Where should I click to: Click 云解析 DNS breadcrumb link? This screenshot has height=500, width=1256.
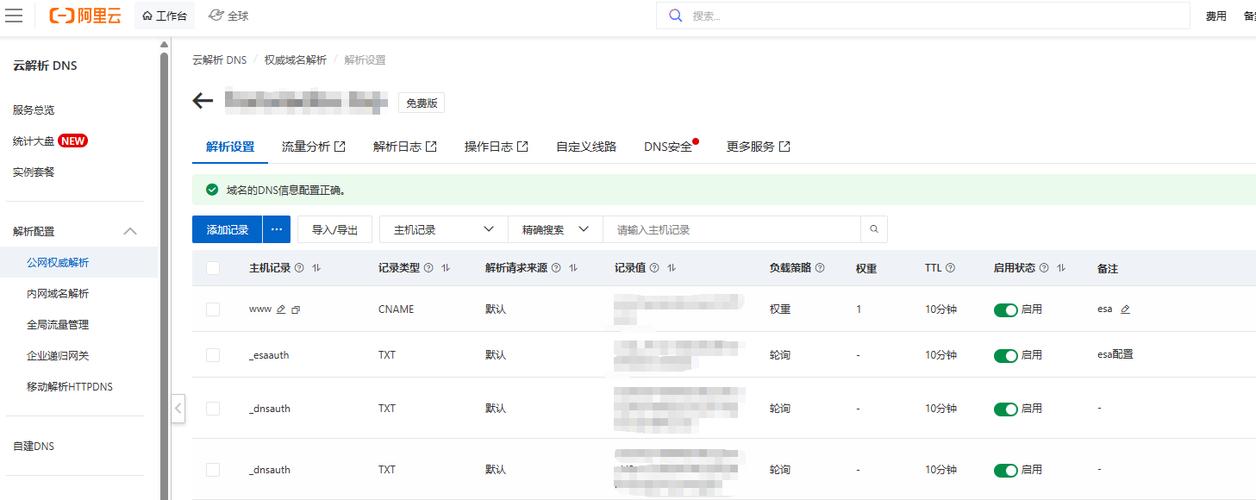coord(219,60)
